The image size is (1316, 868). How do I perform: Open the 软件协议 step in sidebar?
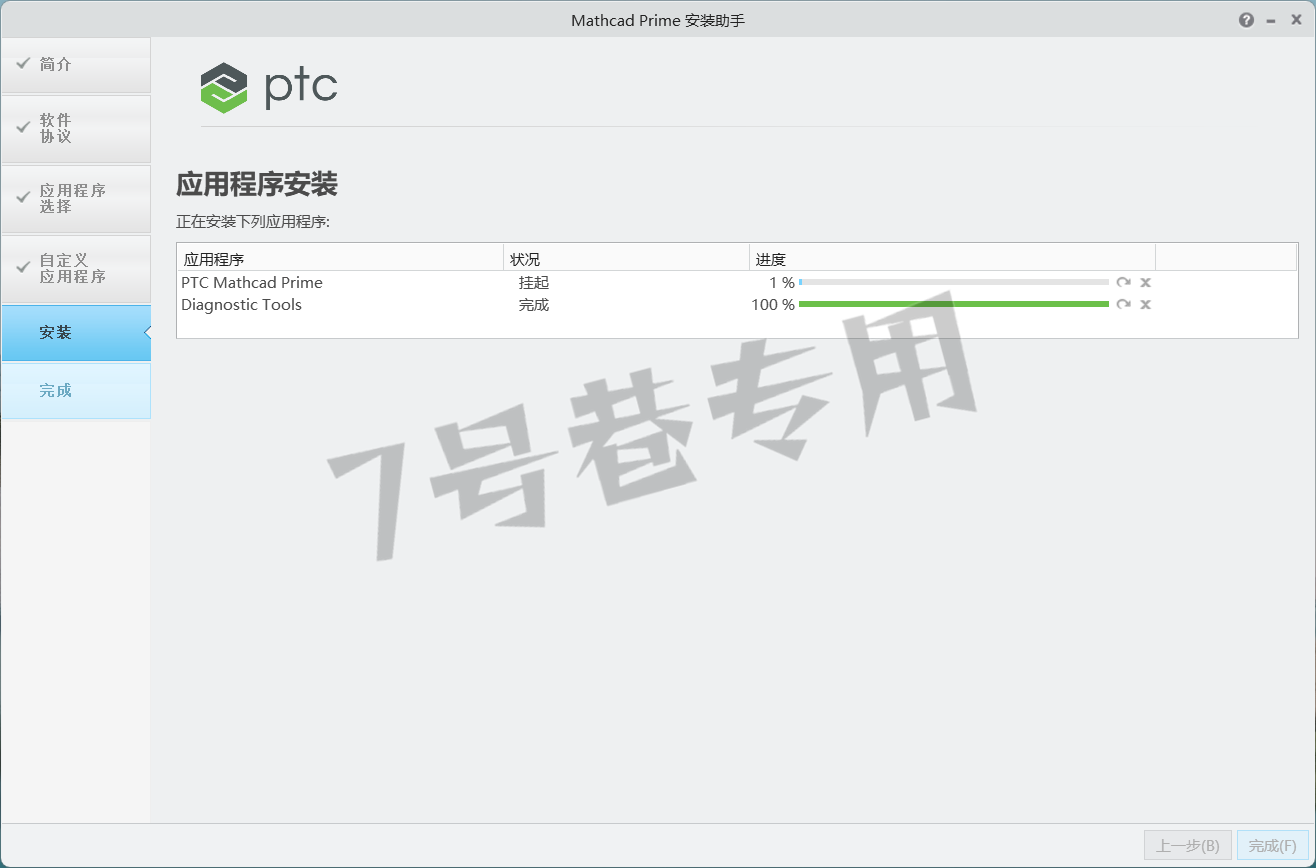point(76,129)
